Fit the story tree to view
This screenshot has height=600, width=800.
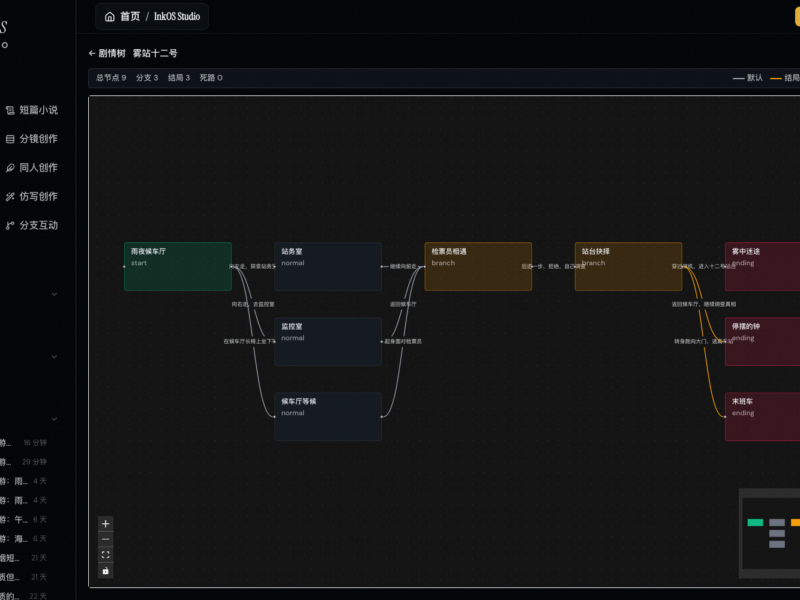(x=106, y=555)
